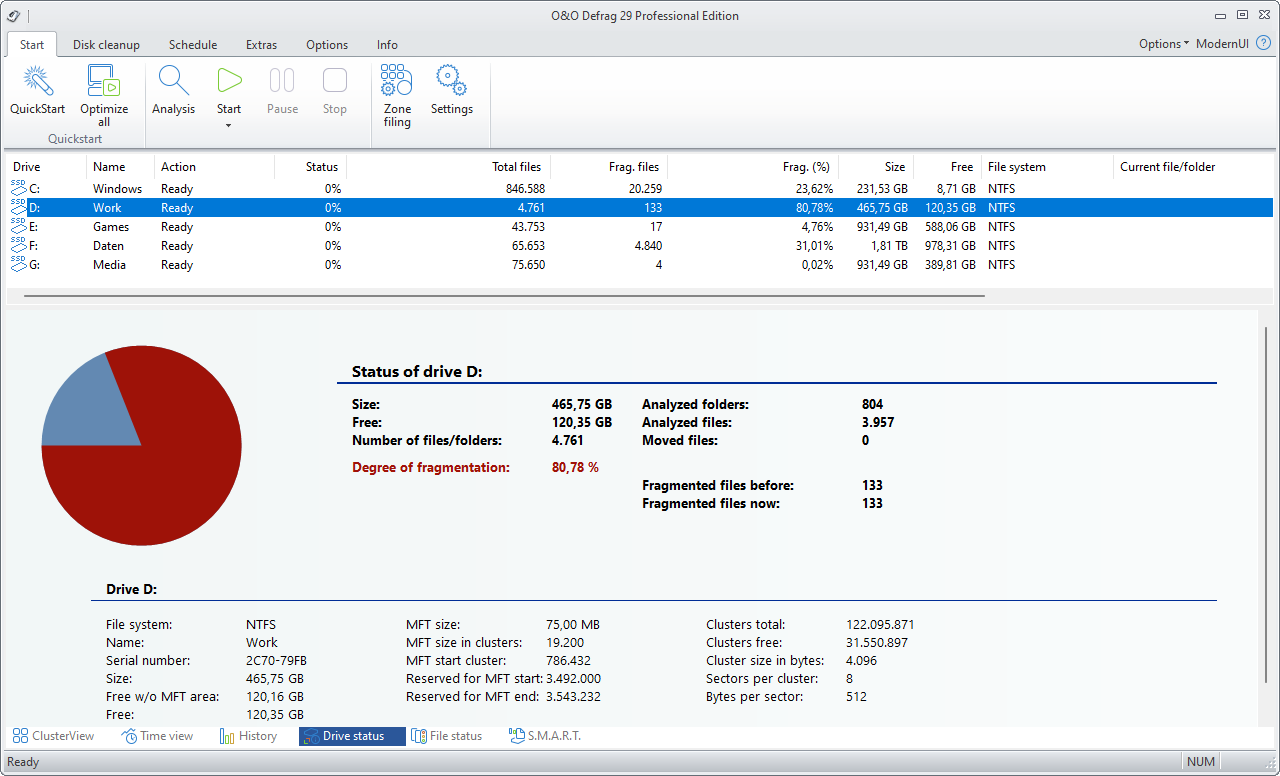Run drive Analysis with magnifier icon
The width and height of the screenshot is (1280, 776).
[x=173, y=81]
